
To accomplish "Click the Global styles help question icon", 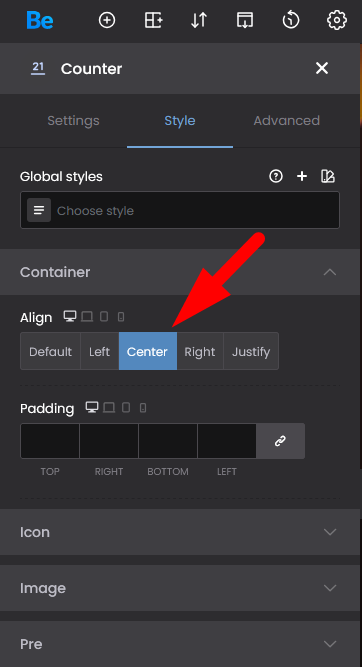I will (x=276, y=176).
